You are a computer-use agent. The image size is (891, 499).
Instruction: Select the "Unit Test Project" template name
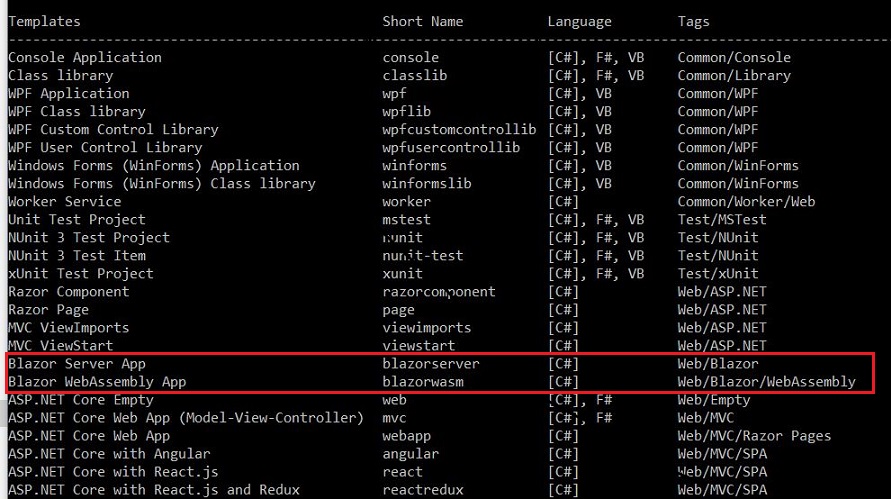[x=77, y=220]
